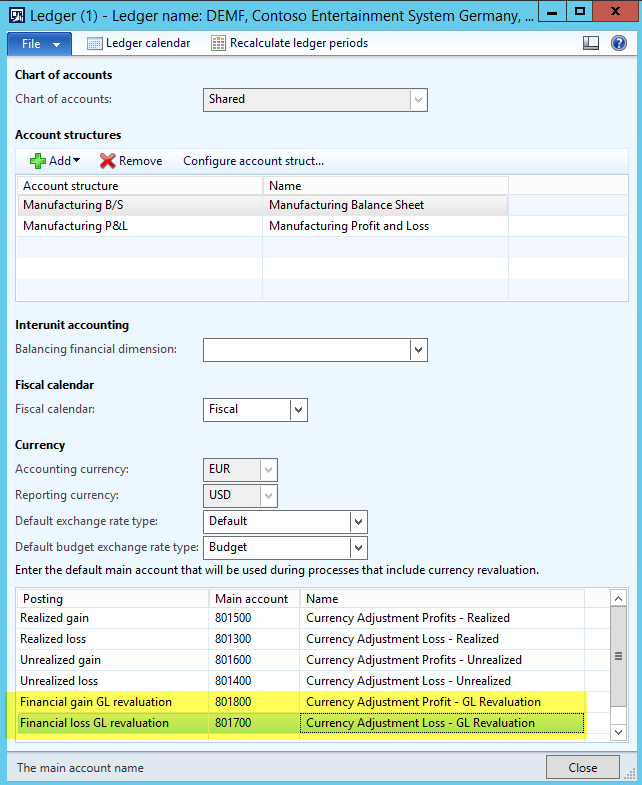
Task: Sort by the Main account column header
Action: coord(251,599)
